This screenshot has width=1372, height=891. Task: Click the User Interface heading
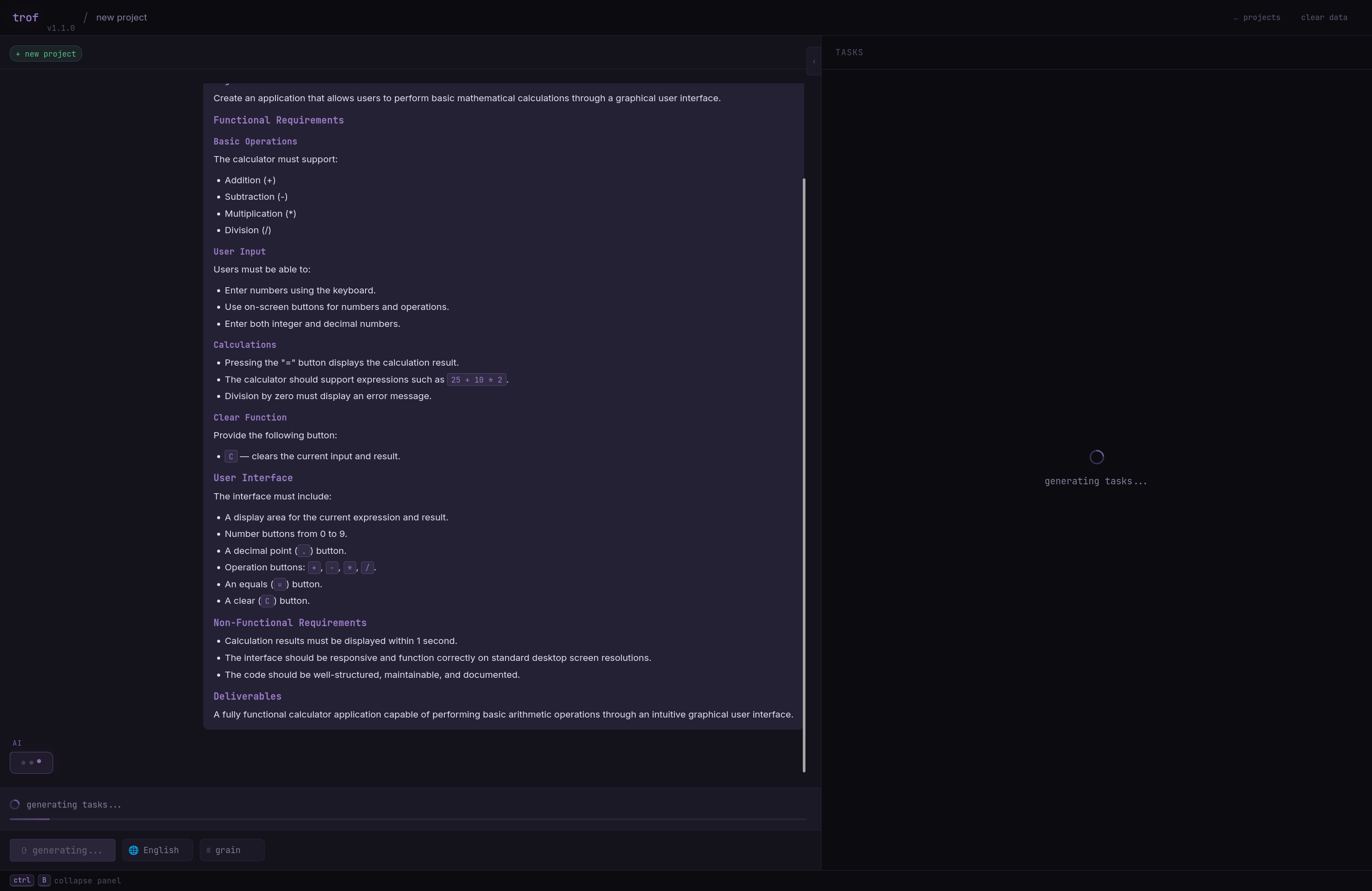[253, 478]
